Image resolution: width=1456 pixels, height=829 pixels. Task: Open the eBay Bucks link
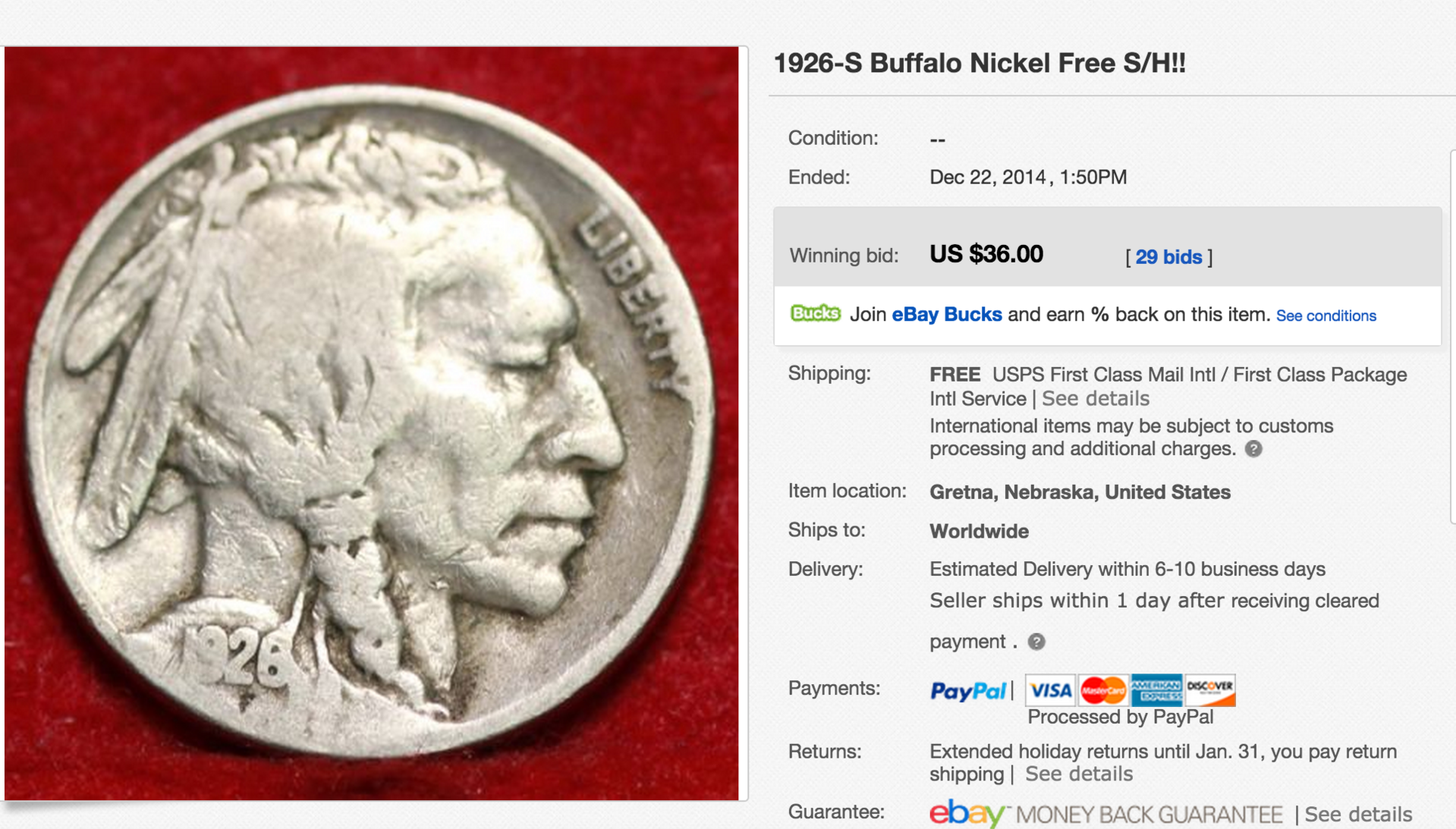[946, 314]
